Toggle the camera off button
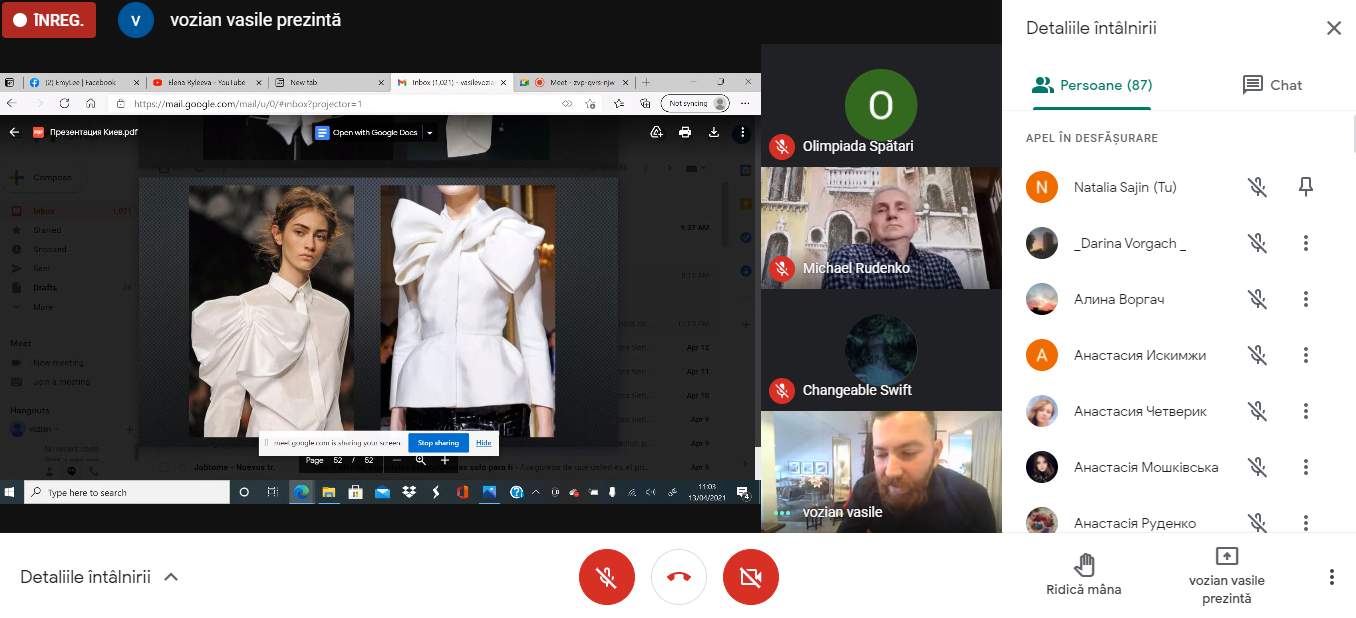 [x=751, y=577]
